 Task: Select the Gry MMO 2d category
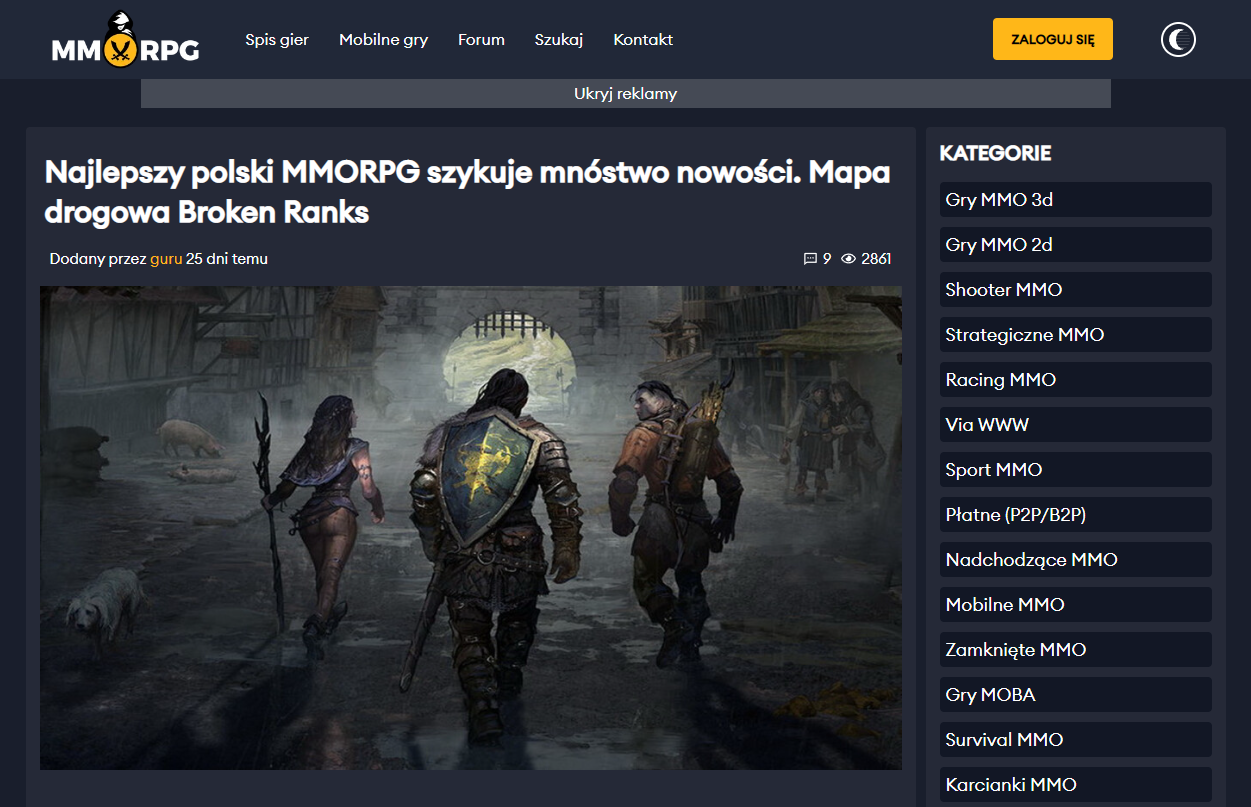(x=1075, y=245)
